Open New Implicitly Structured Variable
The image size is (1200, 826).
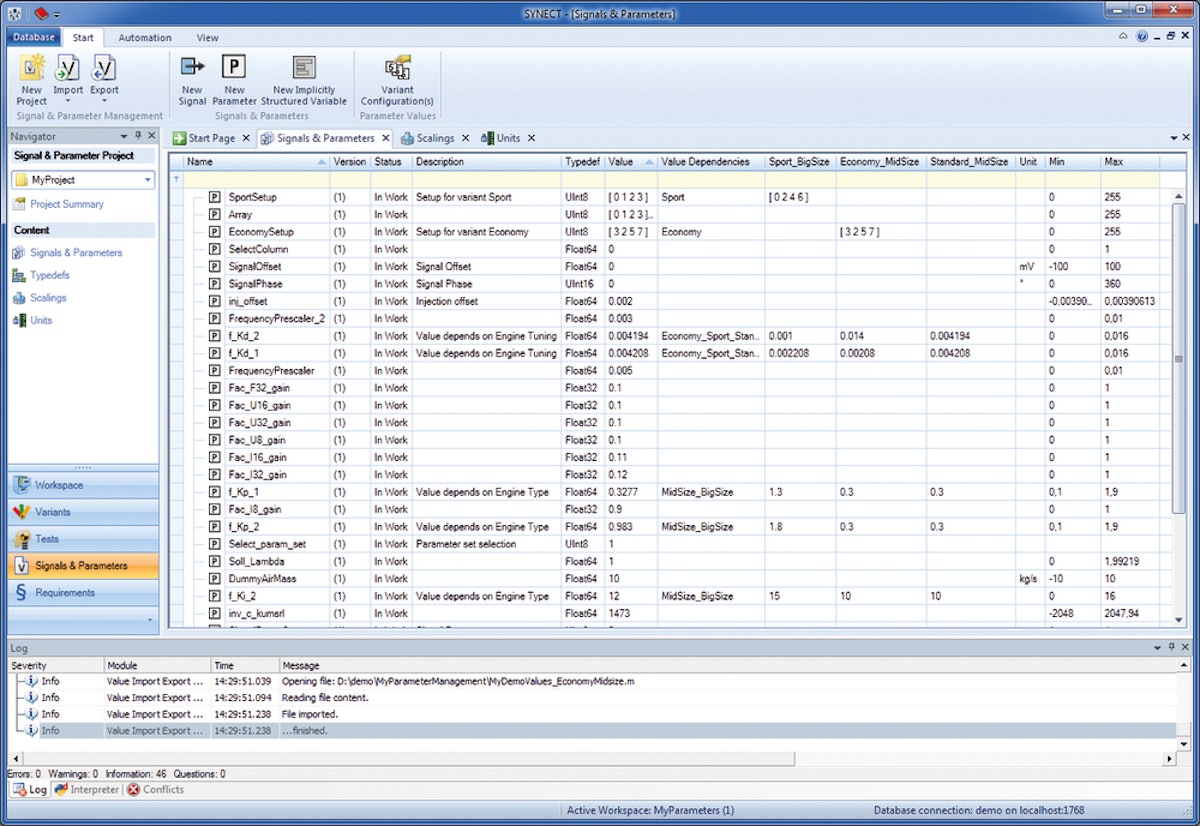coord(304,82)
